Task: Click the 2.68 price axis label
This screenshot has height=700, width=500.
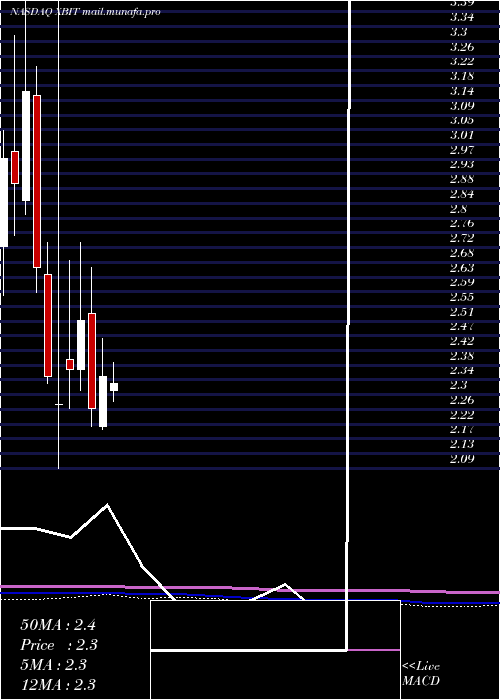Action: [x=462, y=253]
